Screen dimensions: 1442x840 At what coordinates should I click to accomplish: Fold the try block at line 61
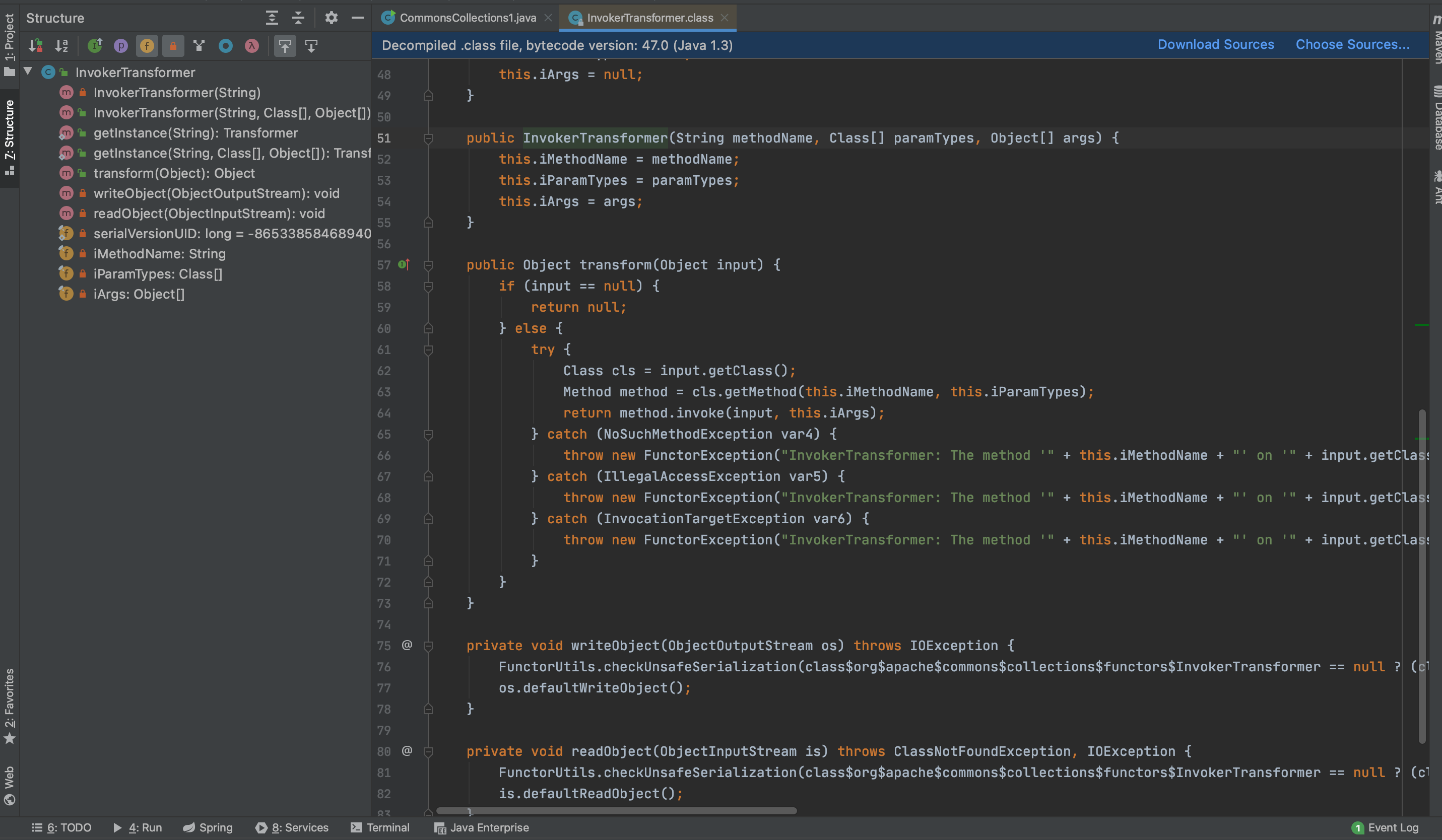(428, 349)
